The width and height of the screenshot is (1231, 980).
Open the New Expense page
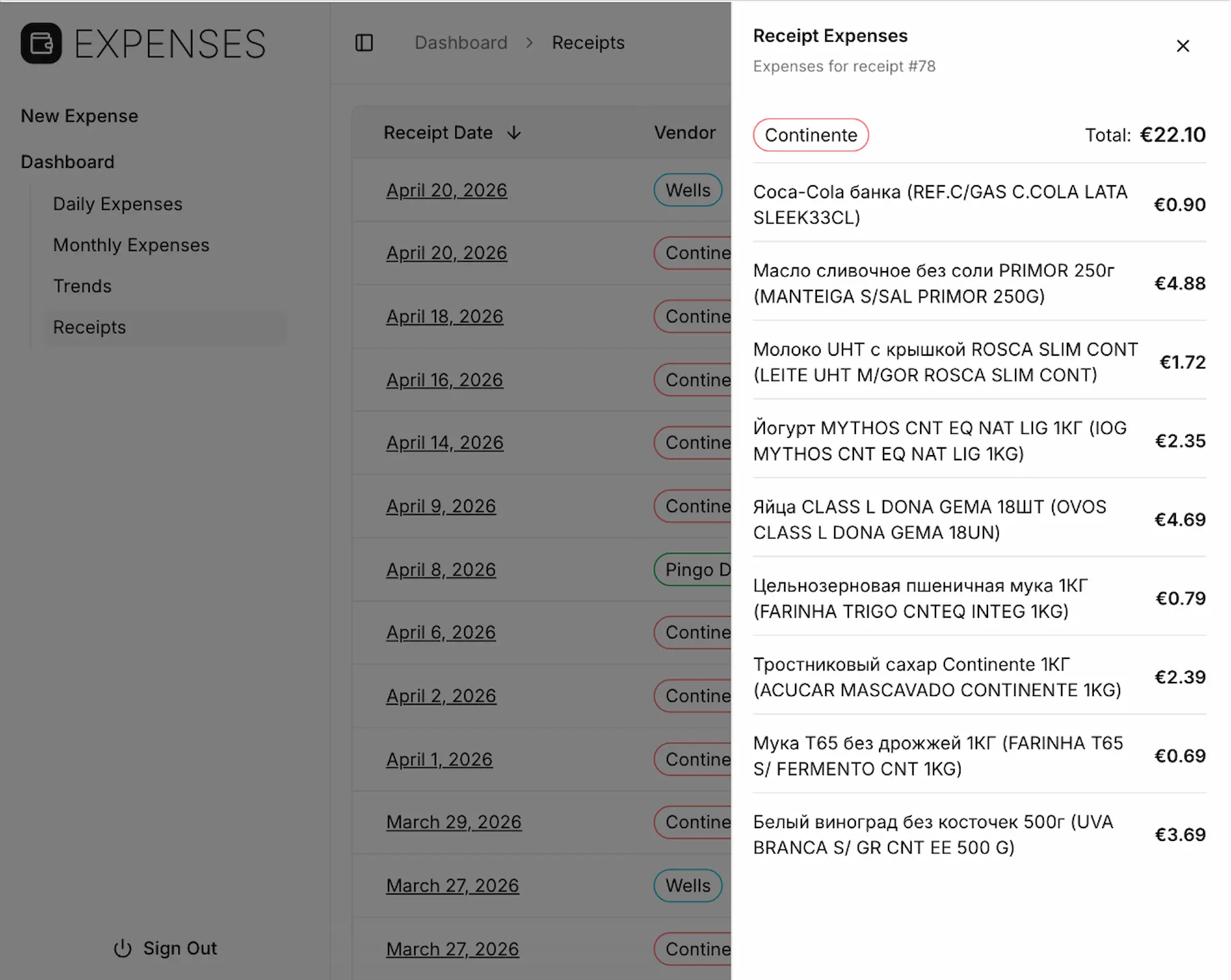point(80,116)
